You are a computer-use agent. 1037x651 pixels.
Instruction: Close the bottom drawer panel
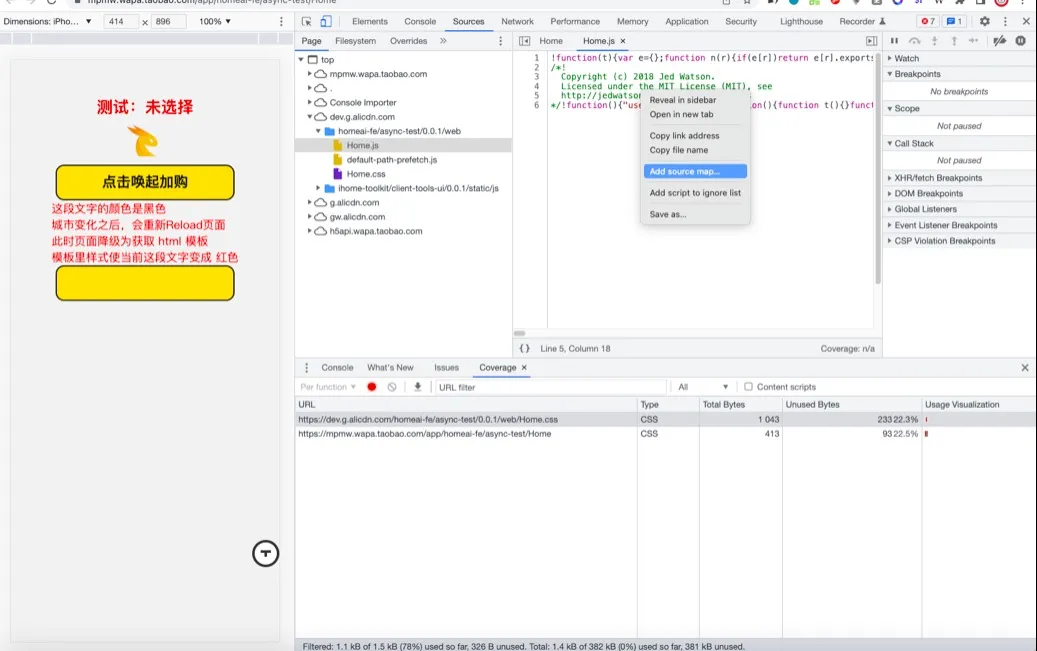[x=1025, y=368]
